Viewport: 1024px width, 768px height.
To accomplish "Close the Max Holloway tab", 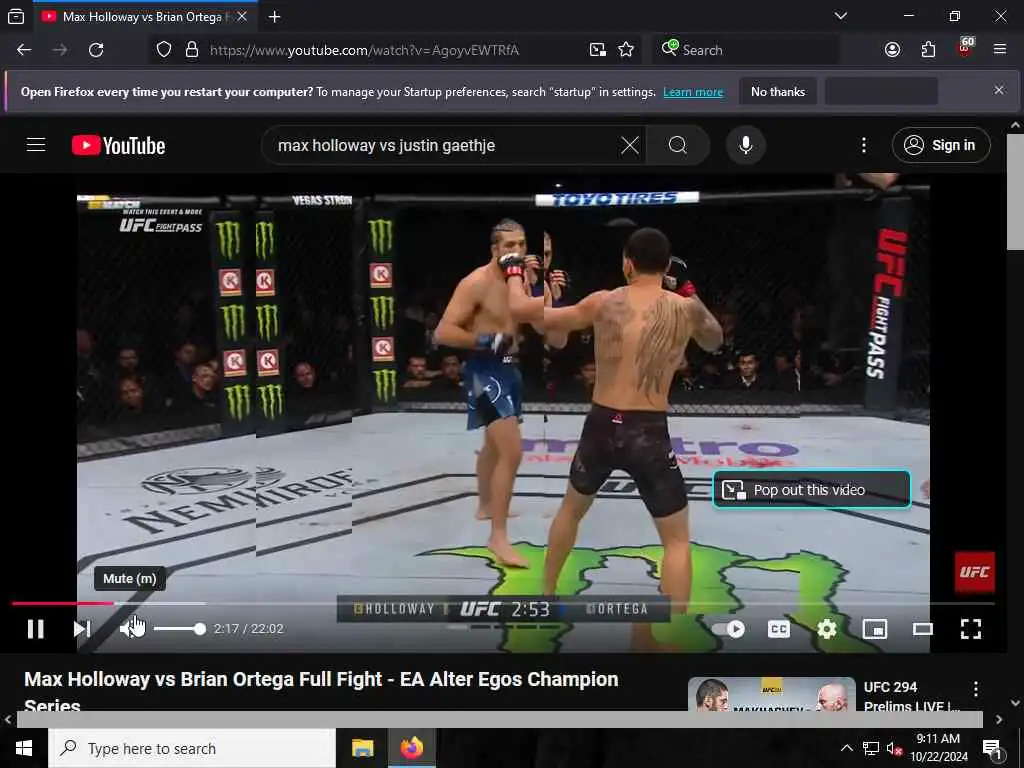I will (242, 17).
